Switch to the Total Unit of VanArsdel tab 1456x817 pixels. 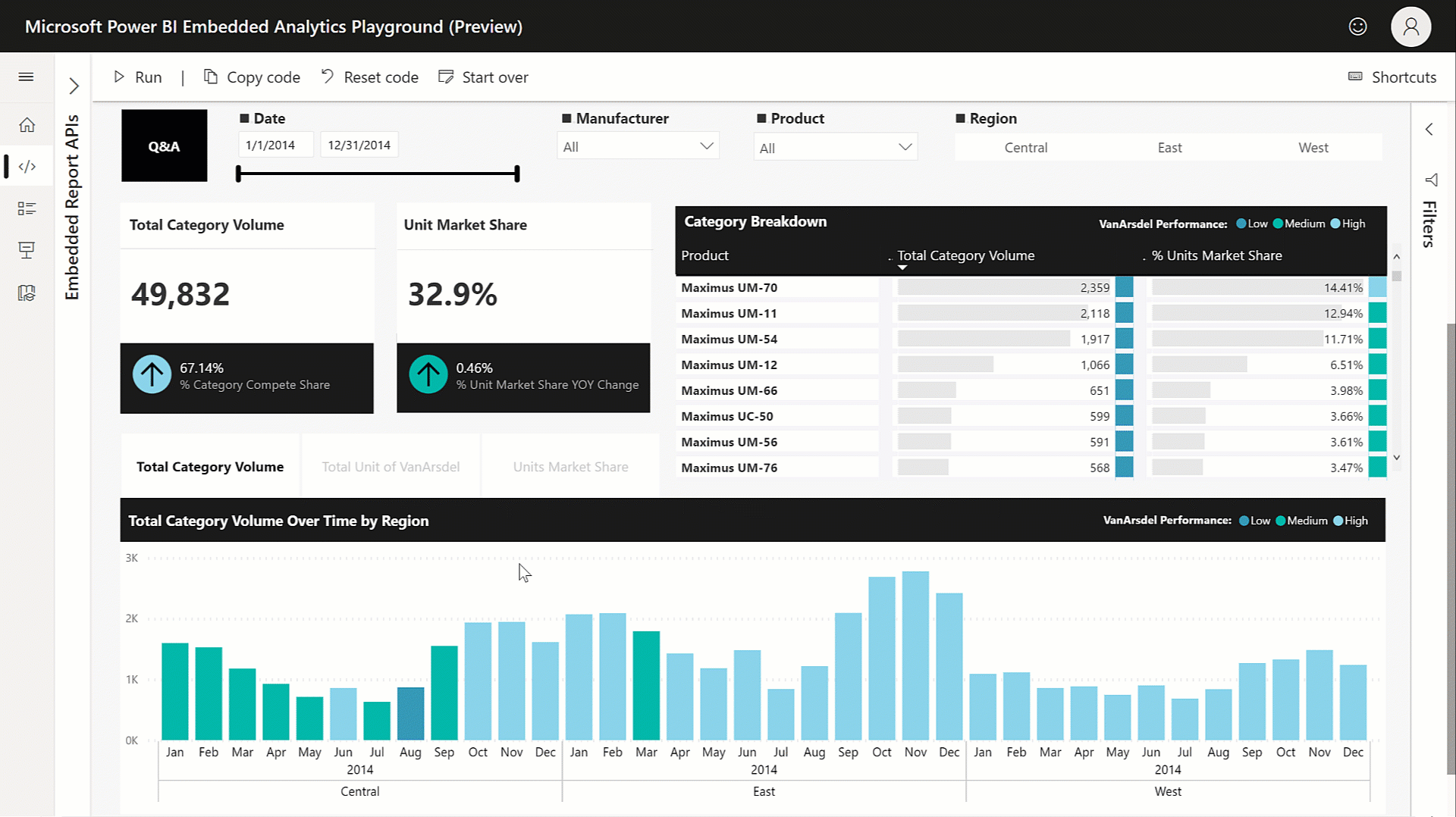tap(391, 466)
